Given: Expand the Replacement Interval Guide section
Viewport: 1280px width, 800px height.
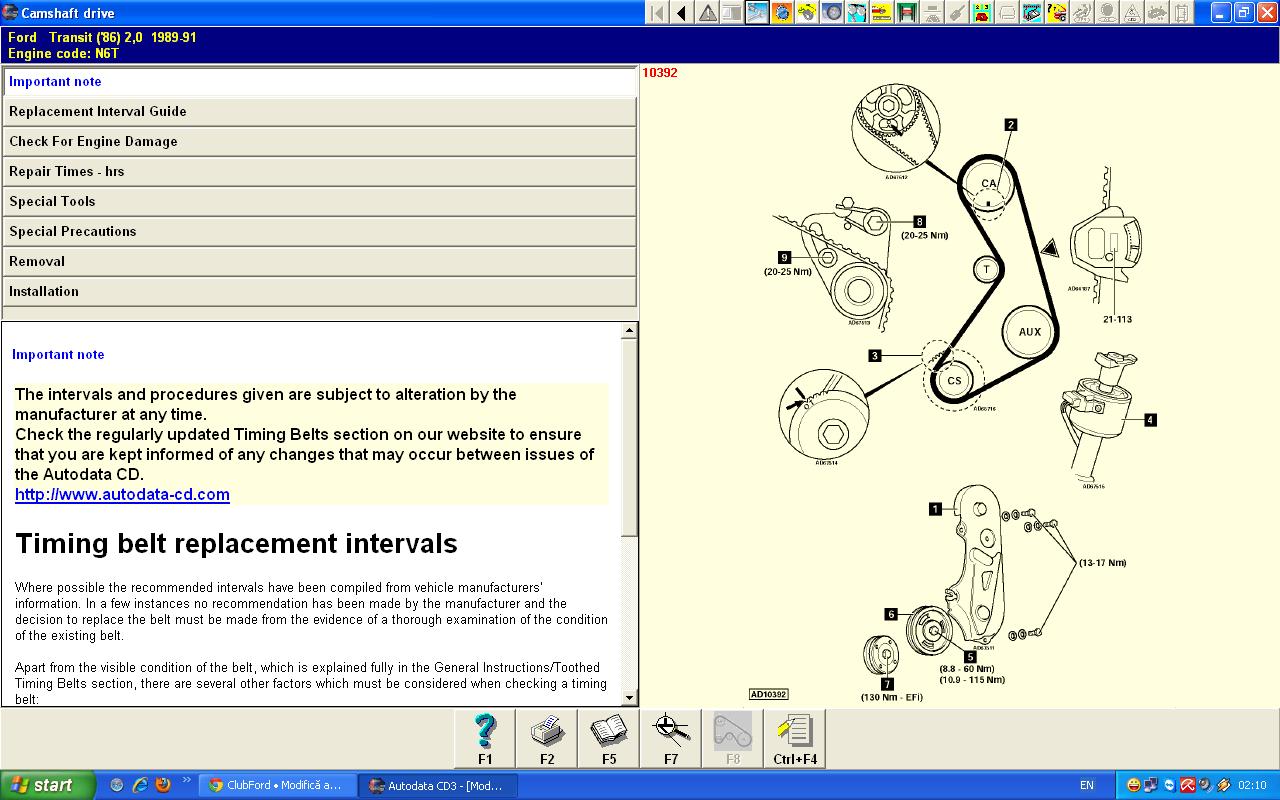Looking at the screenshot, I should point(318,112).
